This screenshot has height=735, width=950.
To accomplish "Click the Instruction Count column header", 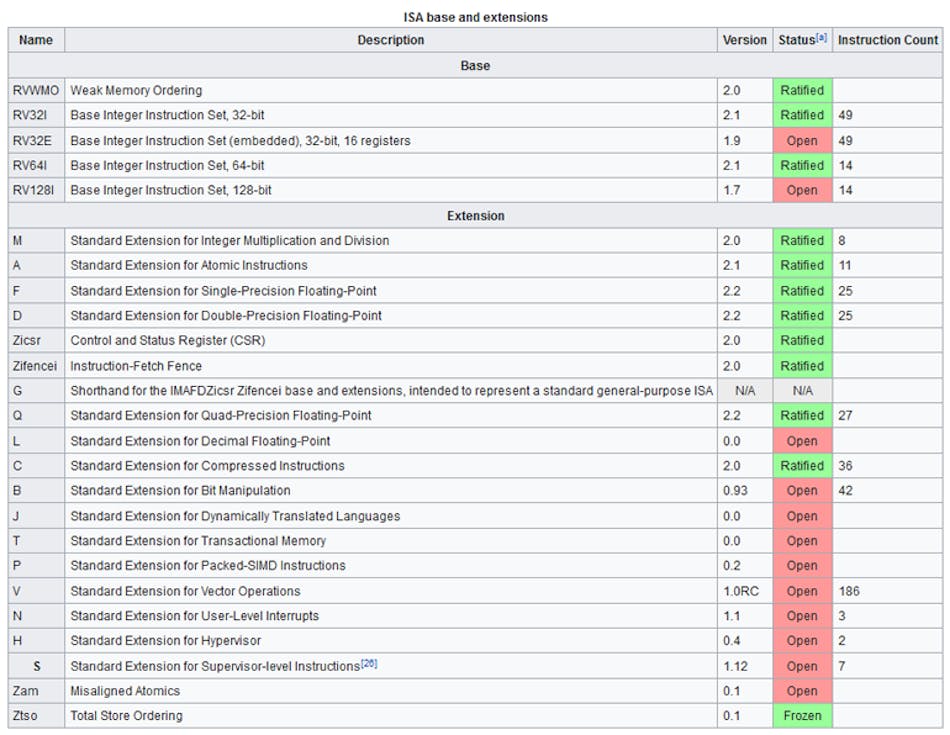I will [x=887, y=40].
